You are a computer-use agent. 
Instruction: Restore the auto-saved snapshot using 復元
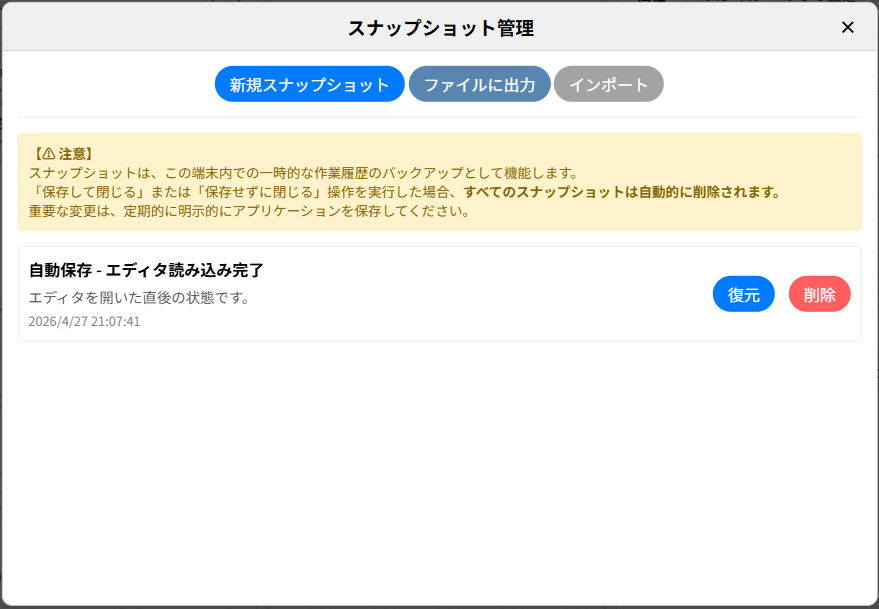coord(743,294)
